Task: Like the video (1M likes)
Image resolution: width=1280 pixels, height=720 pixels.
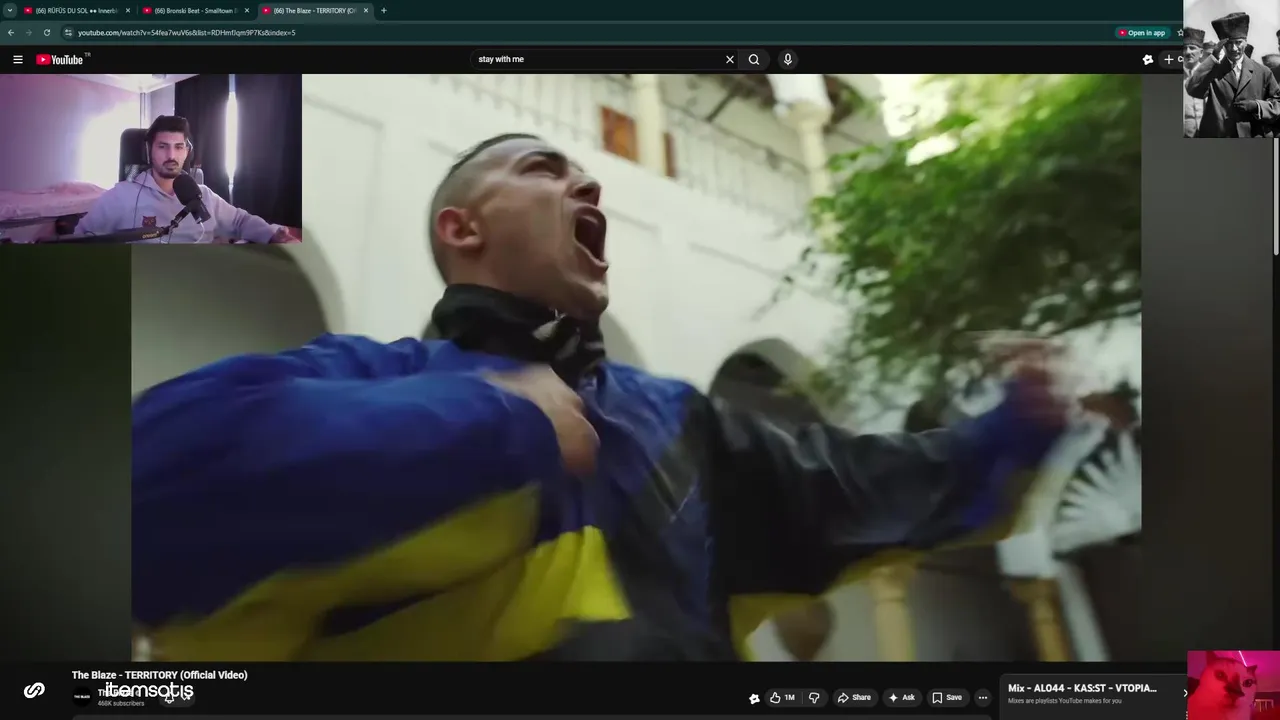Action: pos(783,698)
